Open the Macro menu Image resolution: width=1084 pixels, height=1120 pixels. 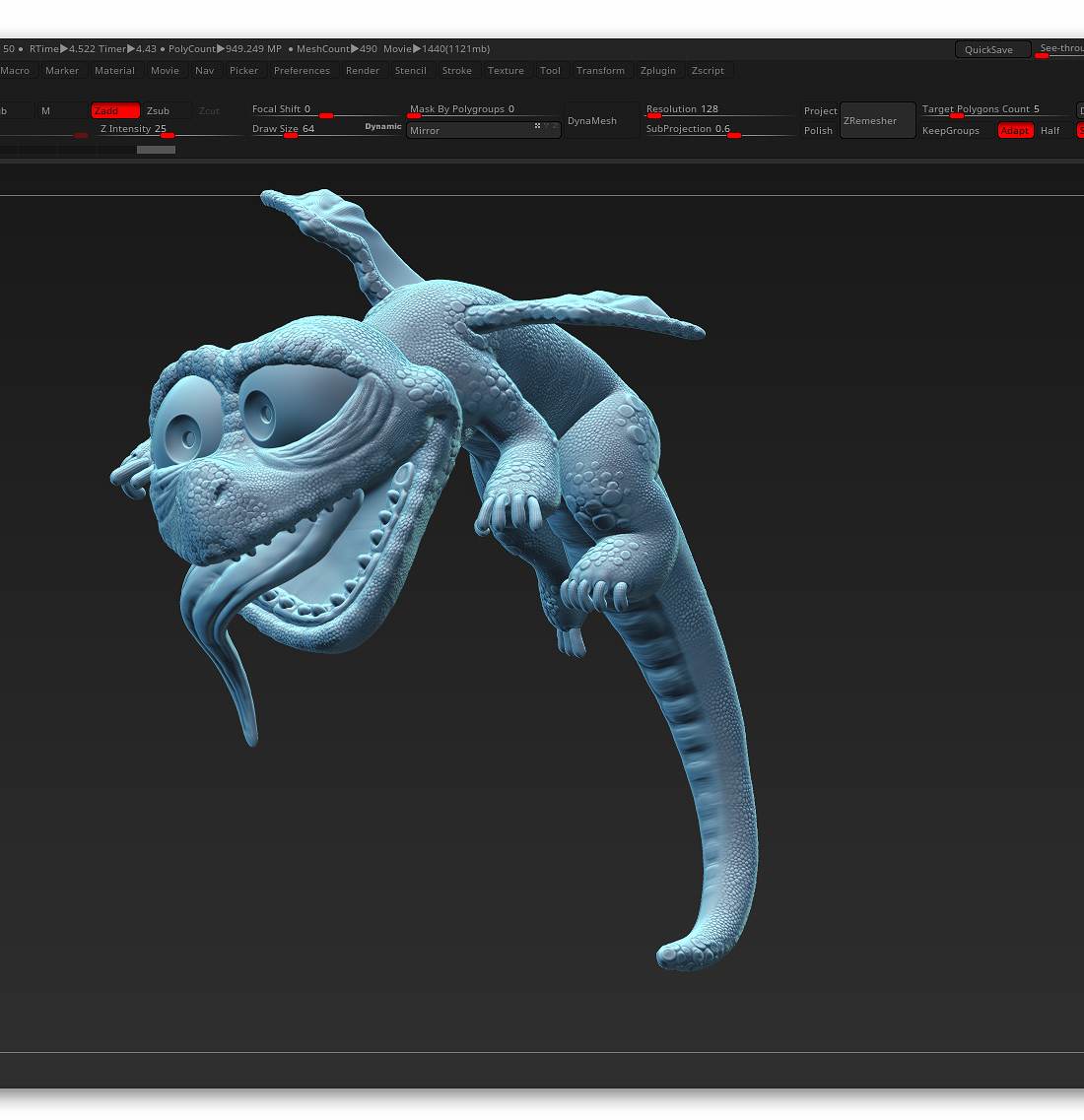15,71
